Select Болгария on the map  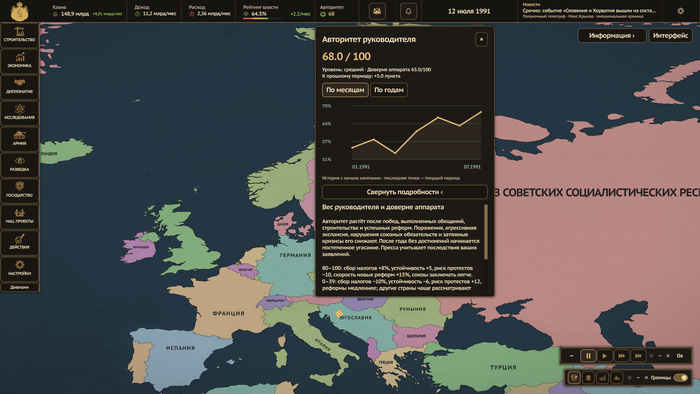(417, 336)
